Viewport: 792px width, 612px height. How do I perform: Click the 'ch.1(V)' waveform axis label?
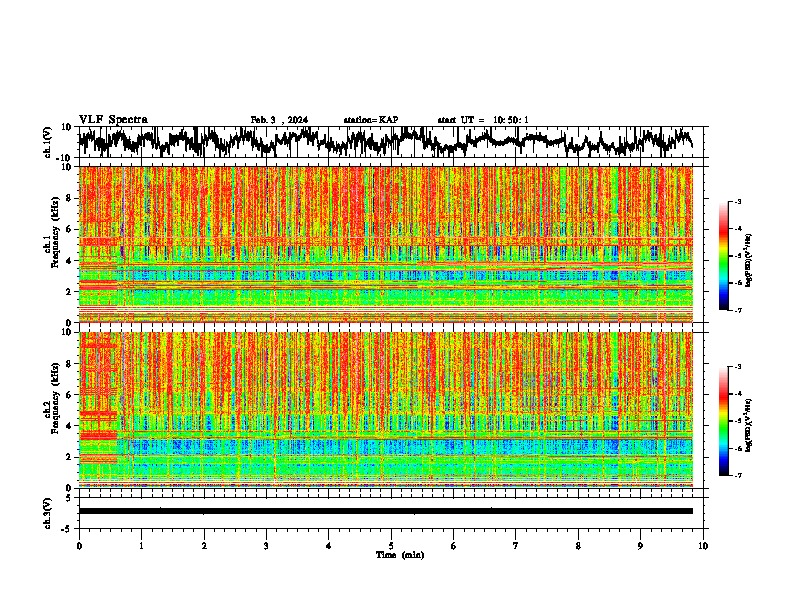48,142
